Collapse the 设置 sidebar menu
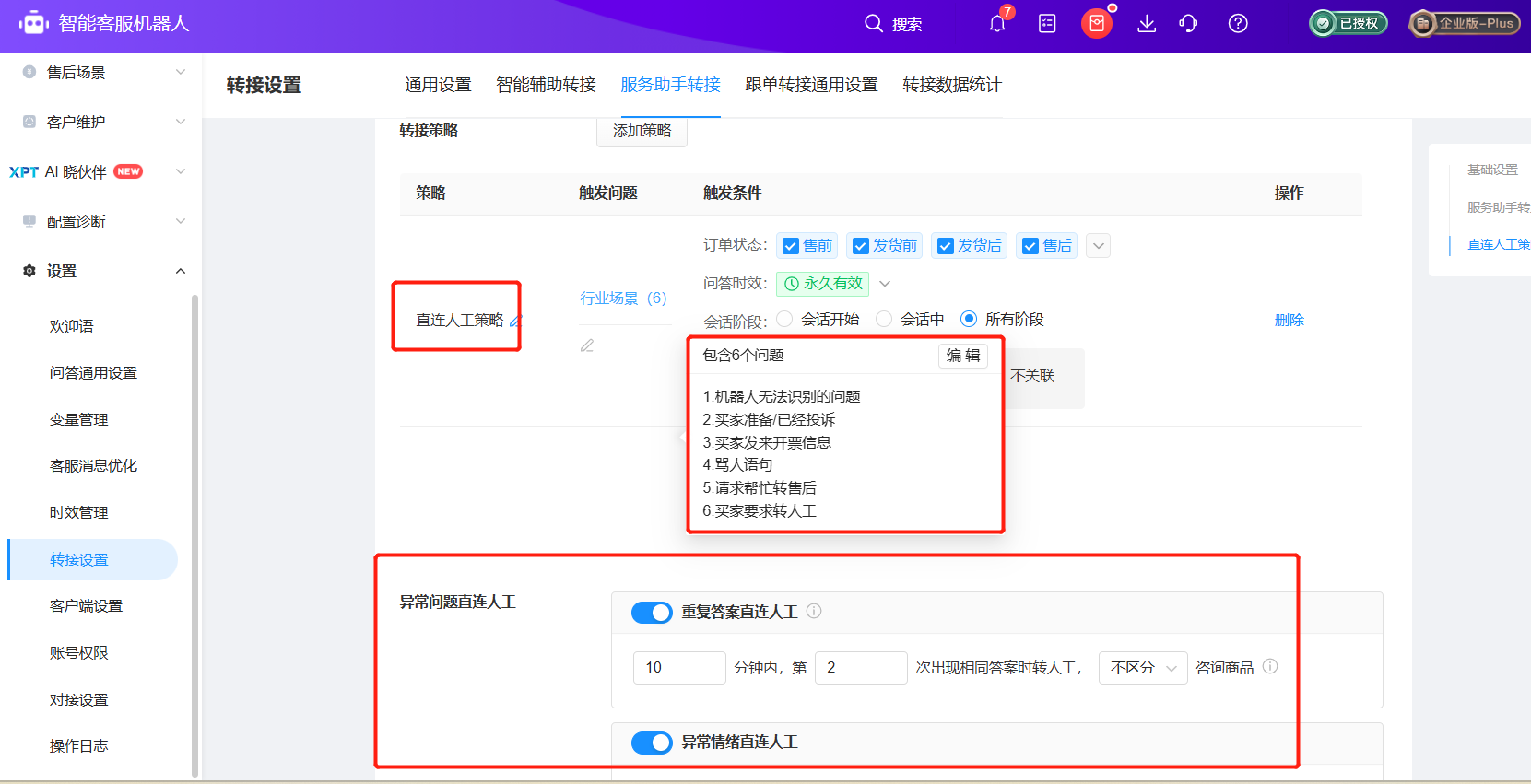1531x784 pixels. coord(181,271)
